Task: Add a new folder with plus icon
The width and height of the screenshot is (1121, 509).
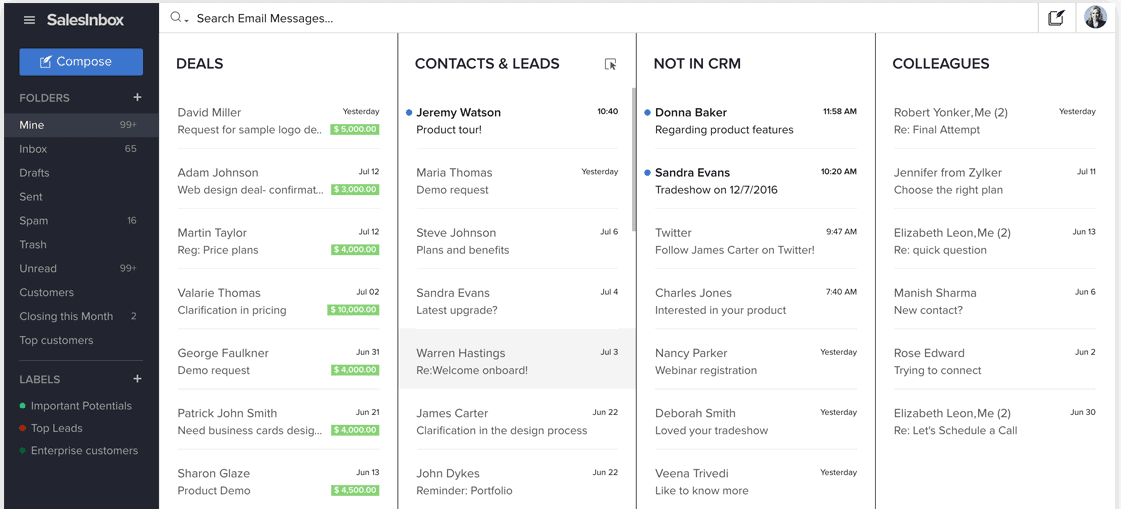Action: pos(137,98)
